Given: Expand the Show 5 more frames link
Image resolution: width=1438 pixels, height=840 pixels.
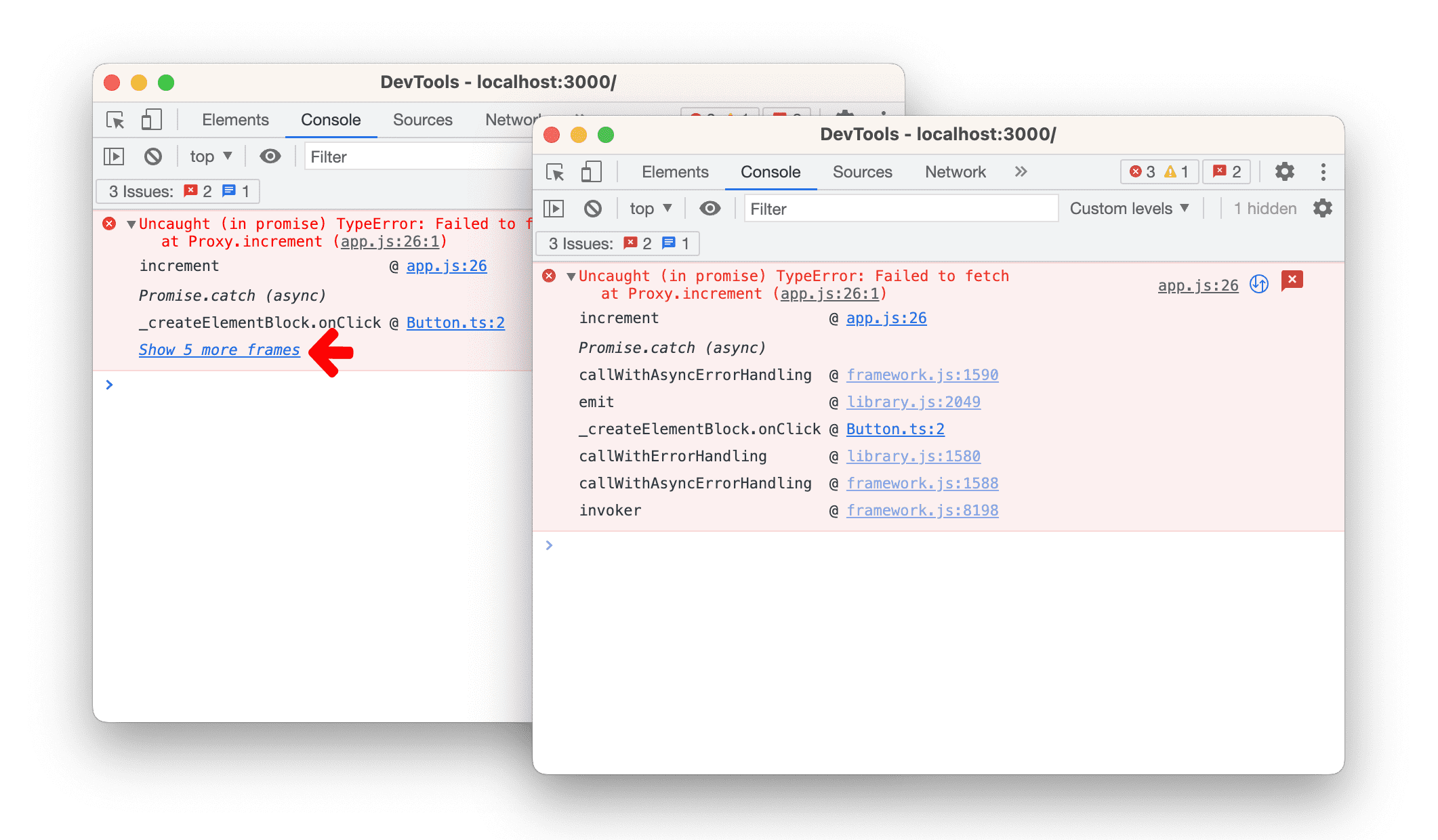Looking at the screenshot, I should pyautogui.click(x=219, y=350).
